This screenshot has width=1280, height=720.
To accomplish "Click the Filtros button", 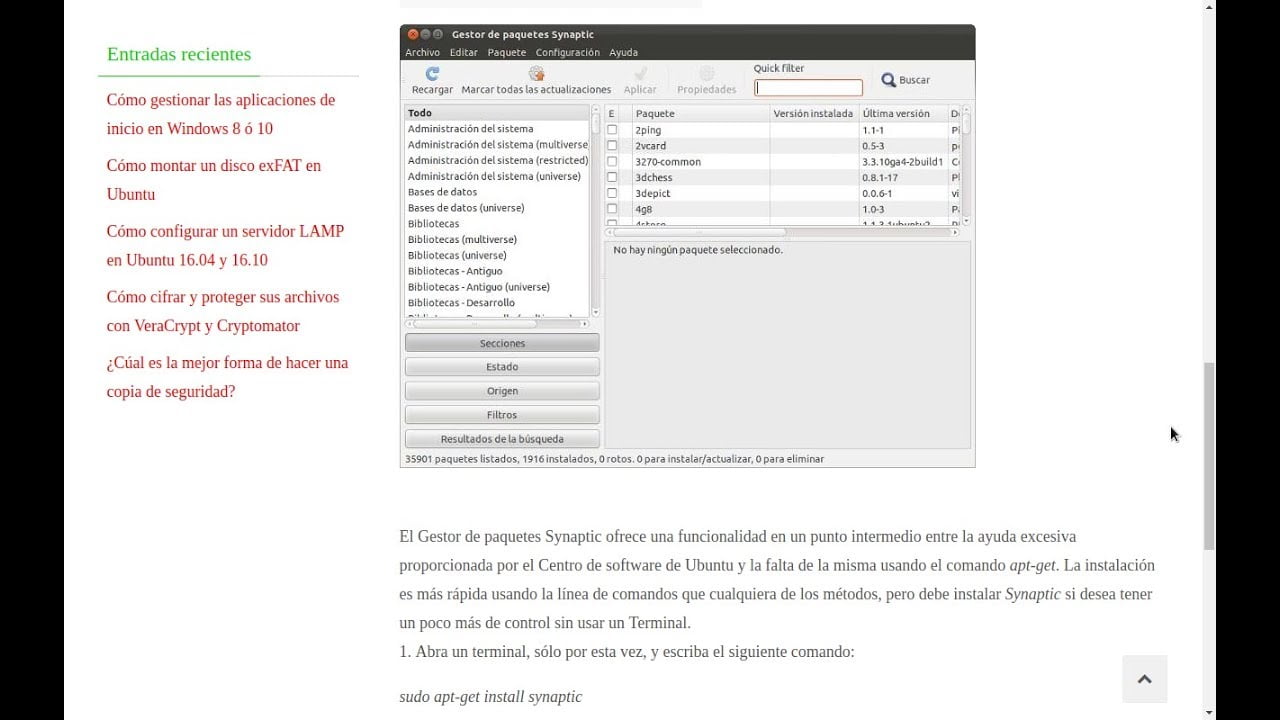I will pos(502,415).
